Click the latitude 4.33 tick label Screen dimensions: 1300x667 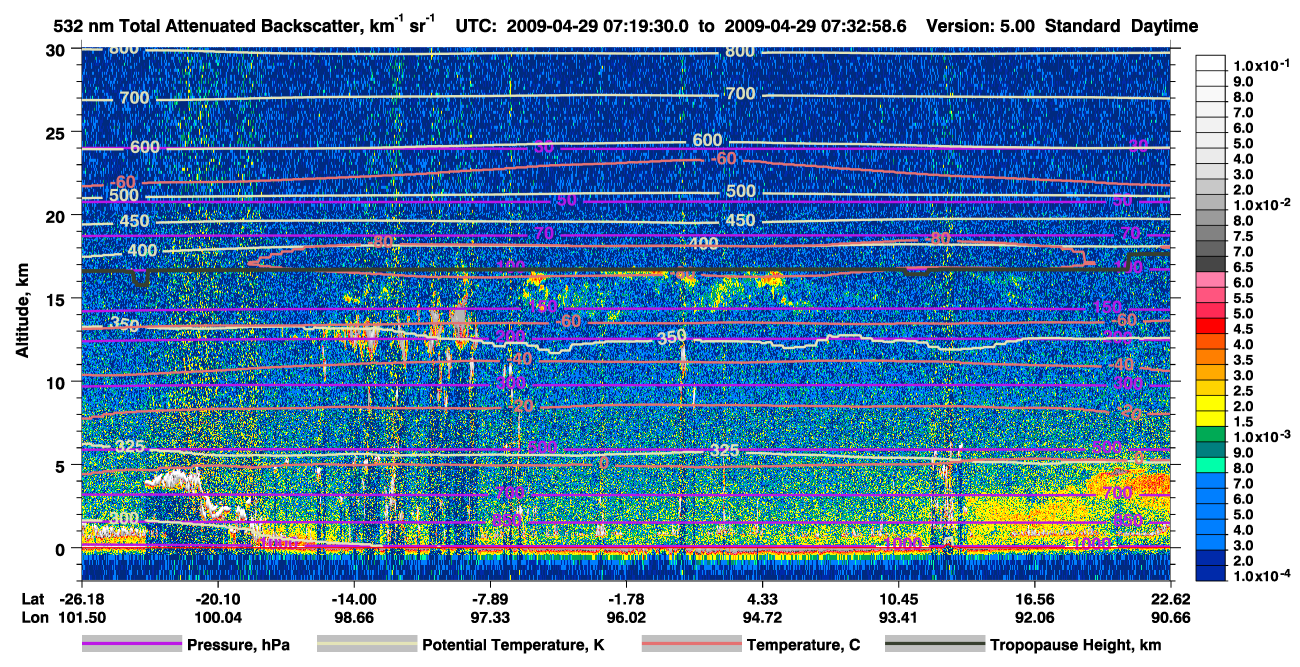(x=762, y=597)
